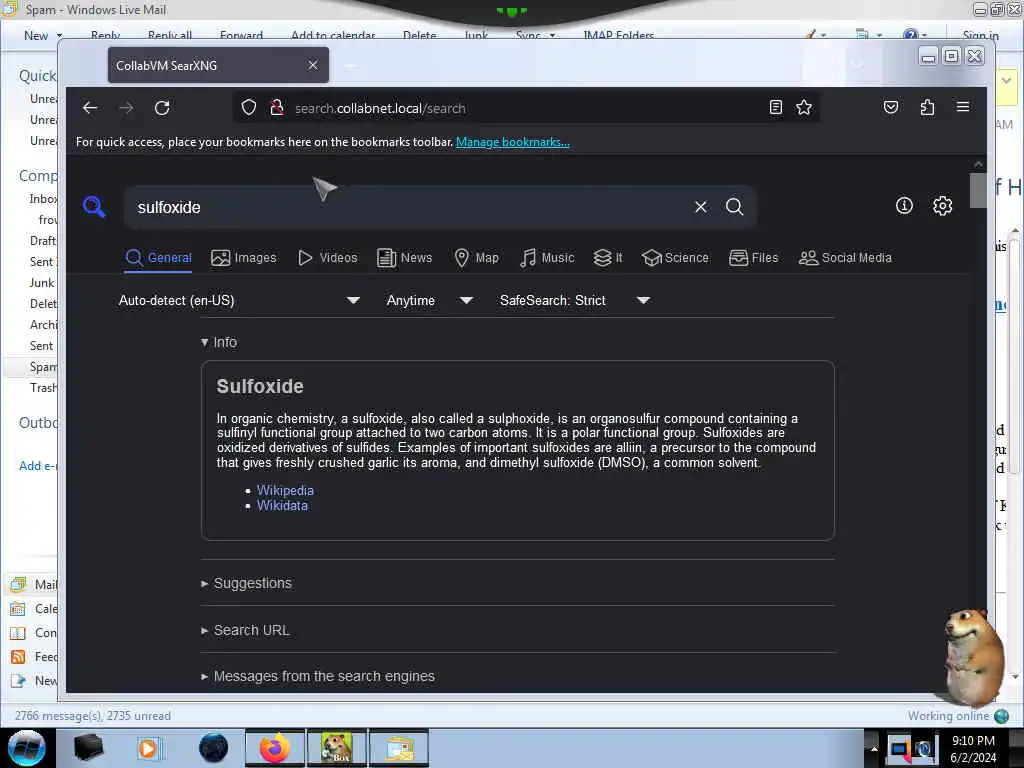
Task: Open the extensions puzzle icon
Action: 927,107
